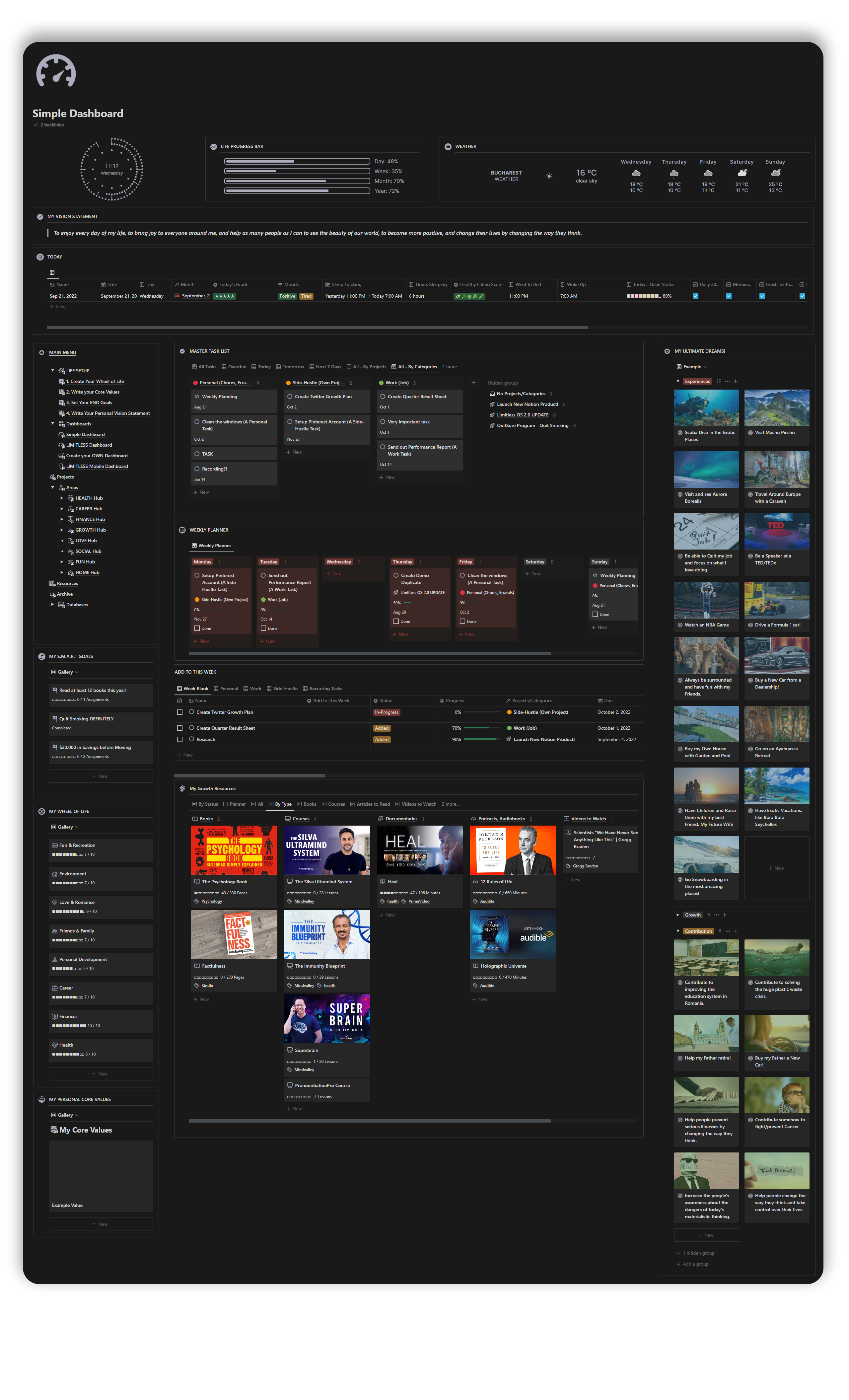Screen dimensions: 849x1400
Task: Select the Recurring Tasks tab
Action: (x=322, y=689)
